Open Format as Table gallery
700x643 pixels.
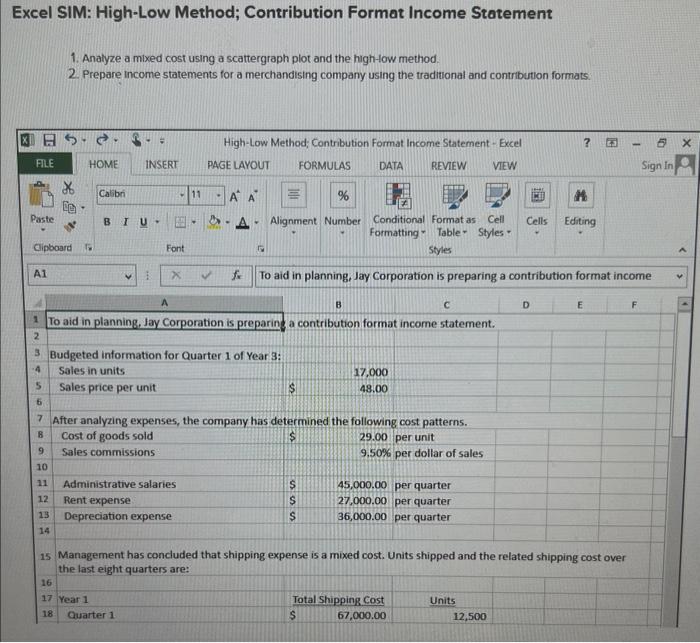pyautogui.click(x=454, y=210)
